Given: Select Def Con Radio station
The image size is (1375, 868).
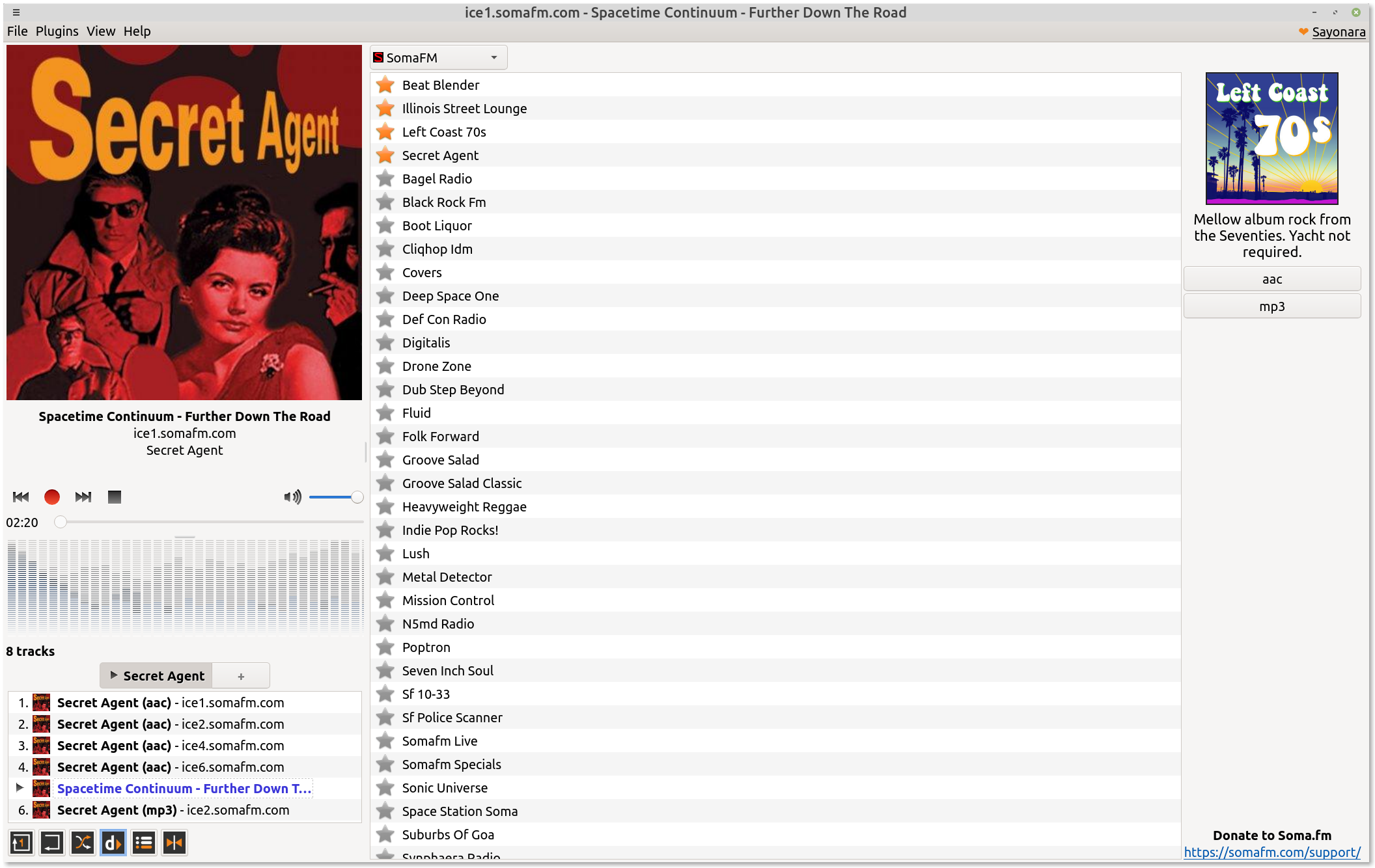Looking at the screenshot, I should pos(775,319).
